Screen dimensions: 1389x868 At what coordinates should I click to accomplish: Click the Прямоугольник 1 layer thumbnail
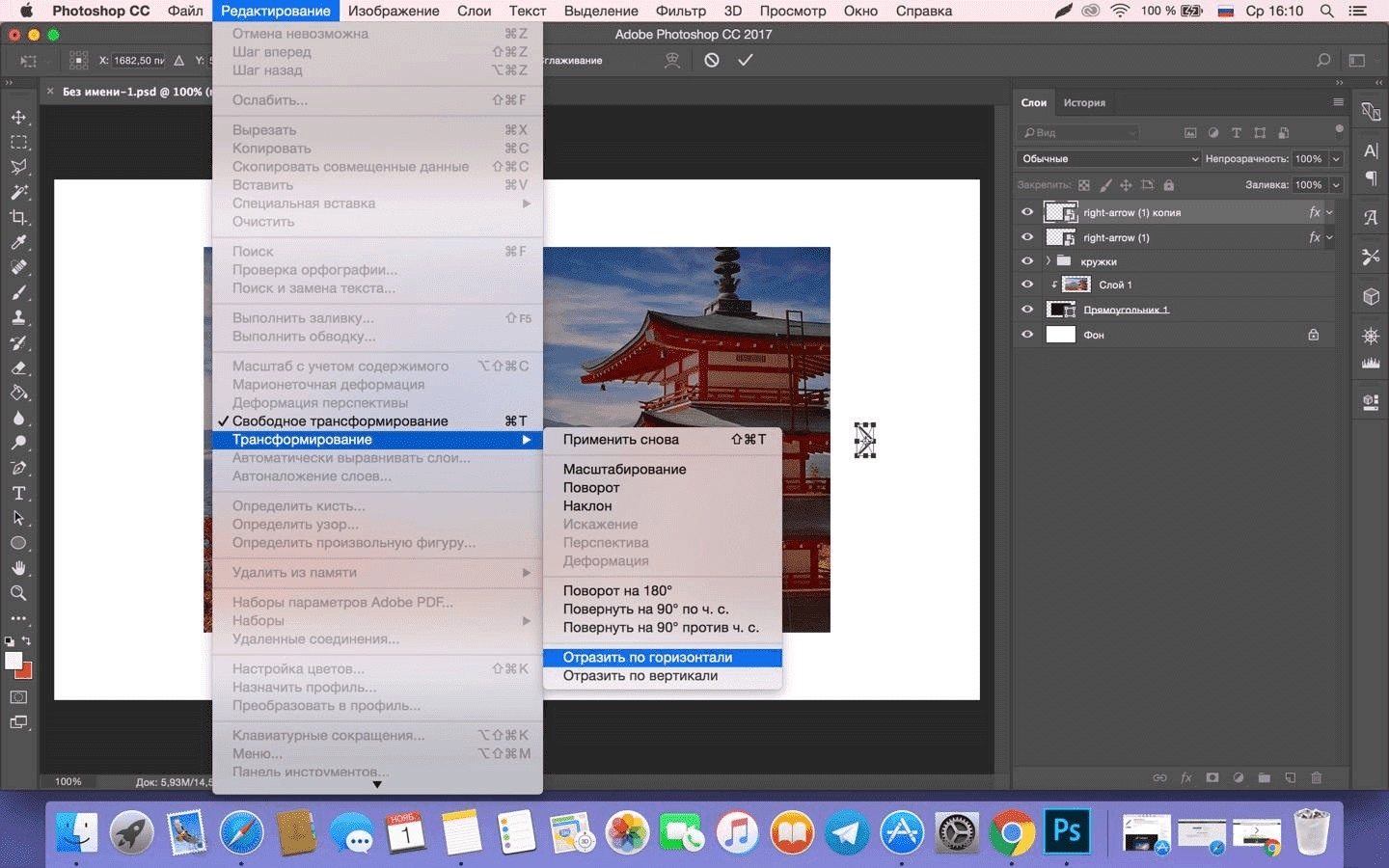click(x=1060, y=310)
